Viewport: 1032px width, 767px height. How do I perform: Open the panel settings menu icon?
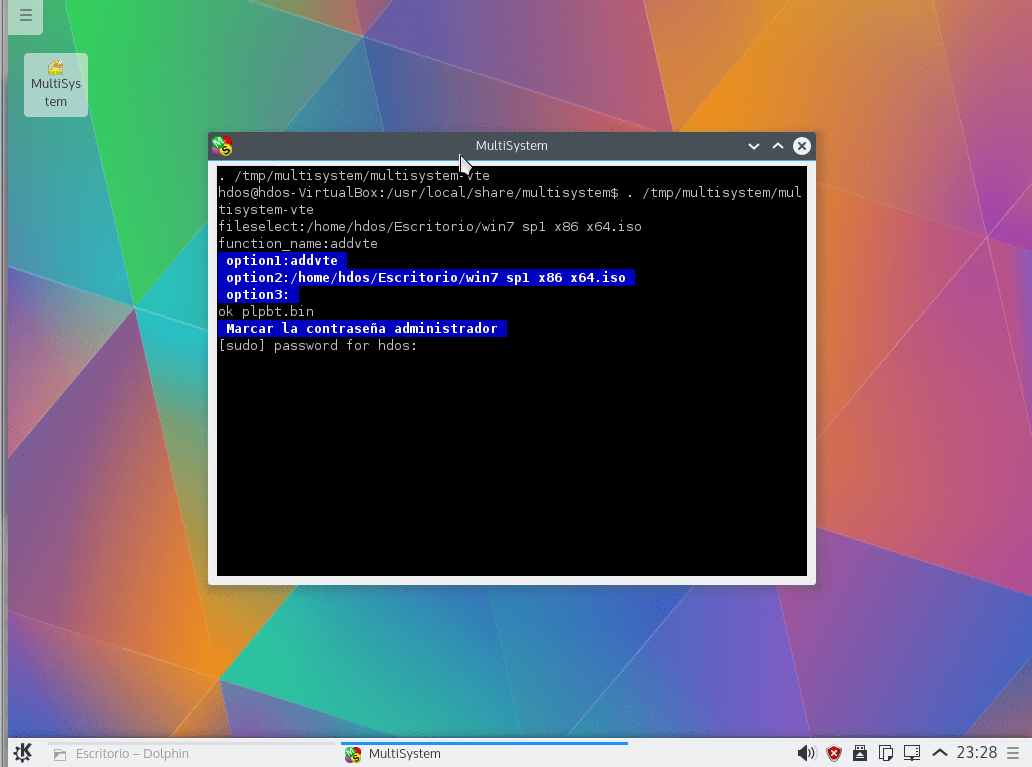[x=1013, y=753]
